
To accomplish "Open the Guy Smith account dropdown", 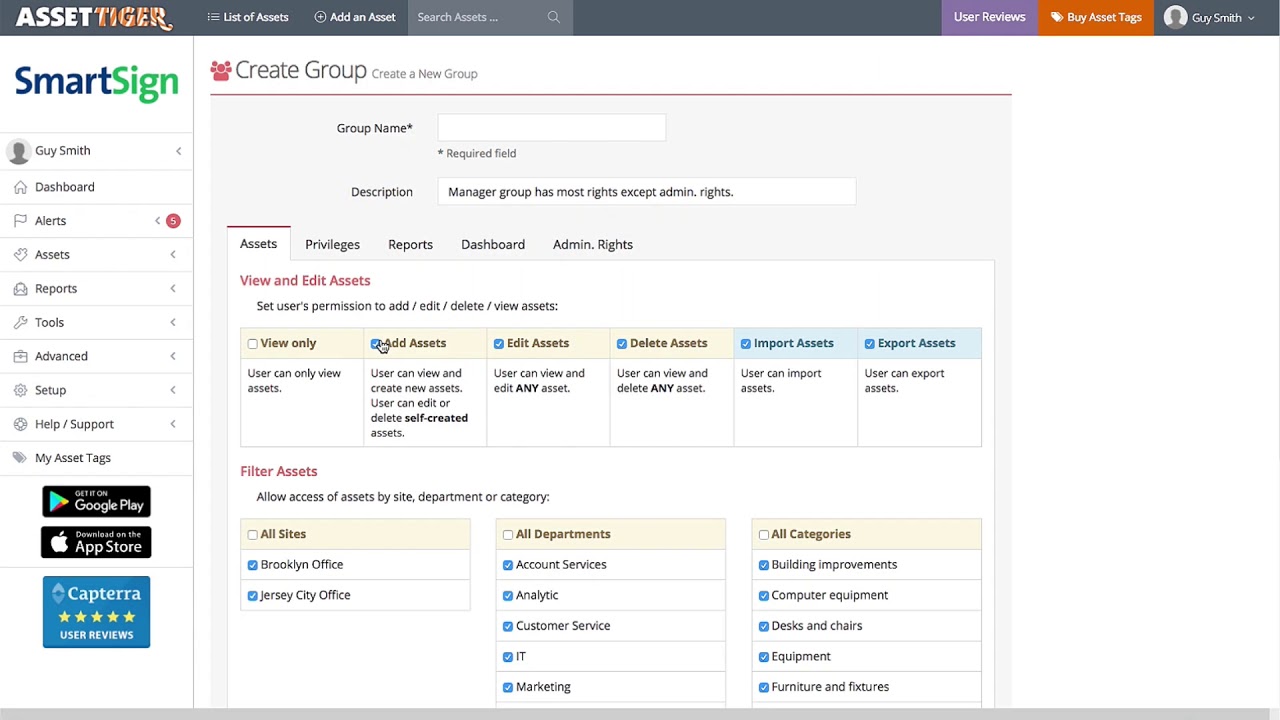I will click(x=1210, y=17).
